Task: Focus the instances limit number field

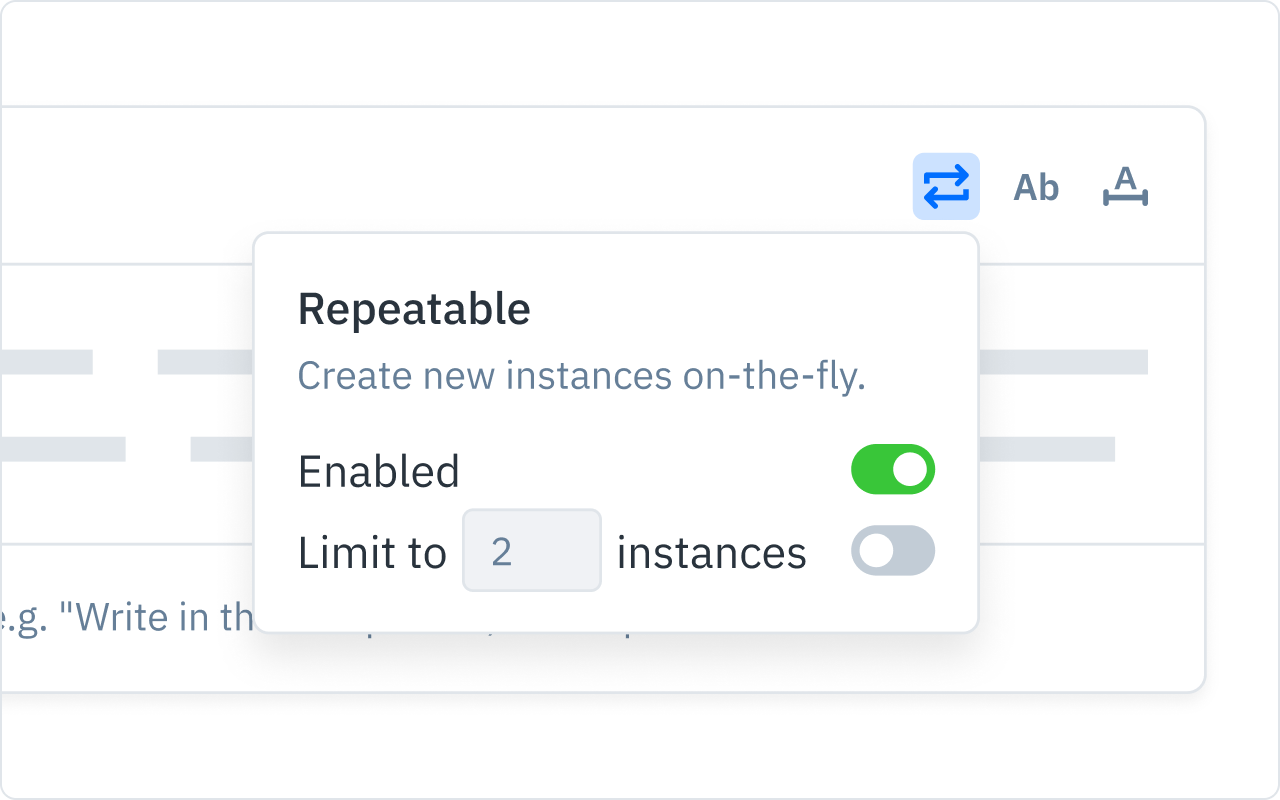Action: tap(532, 551)
